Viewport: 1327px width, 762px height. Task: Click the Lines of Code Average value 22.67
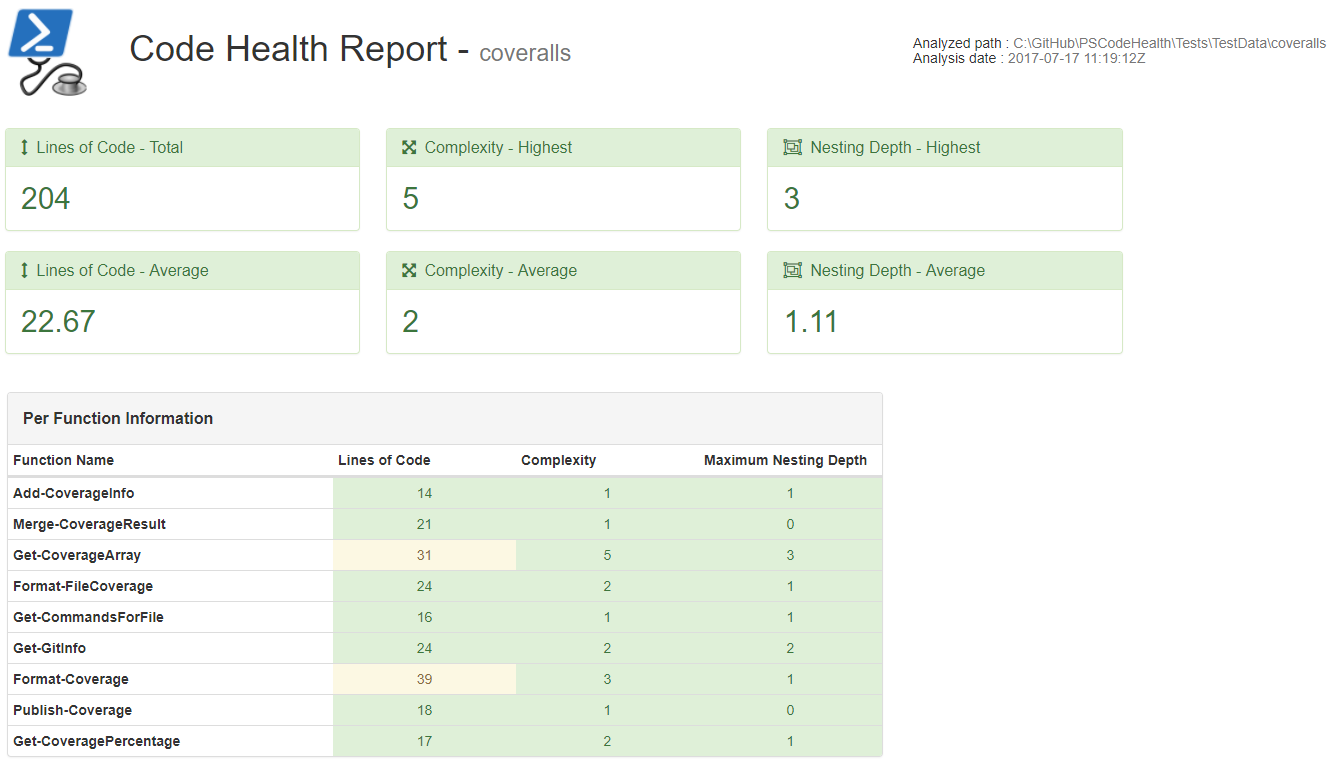click(59, 321)
